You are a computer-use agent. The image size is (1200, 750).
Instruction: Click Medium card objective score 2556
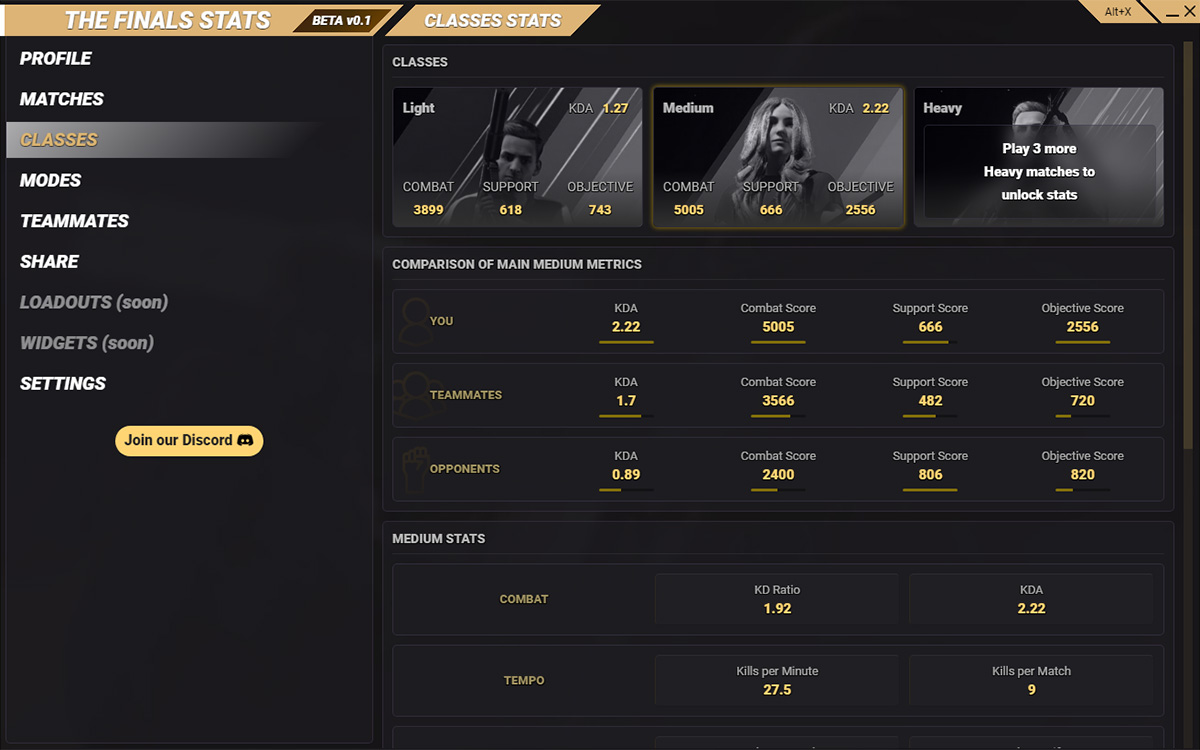point(860,210)
